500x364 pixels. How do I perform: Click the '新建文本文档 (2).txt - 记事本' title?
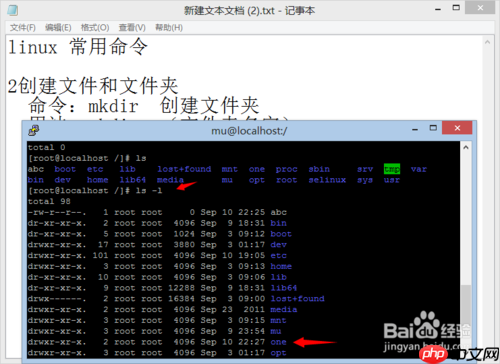tap(249, 11)
